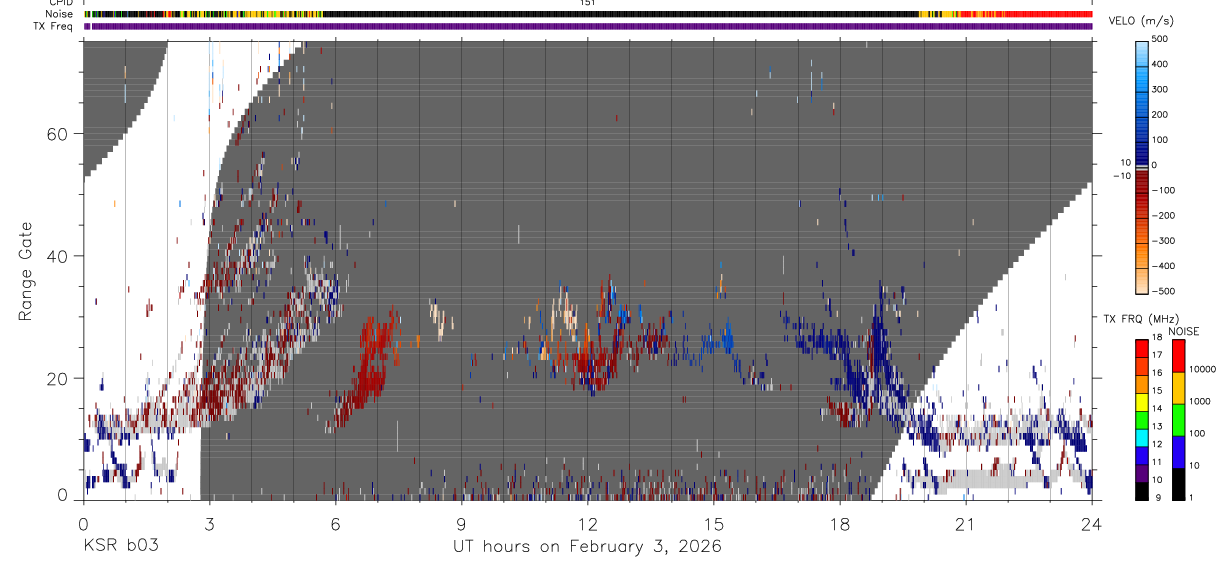This screenshot has height=567, width=1228.
Task: Click the '-300' velocity scale value
Action: (1164, 241)
